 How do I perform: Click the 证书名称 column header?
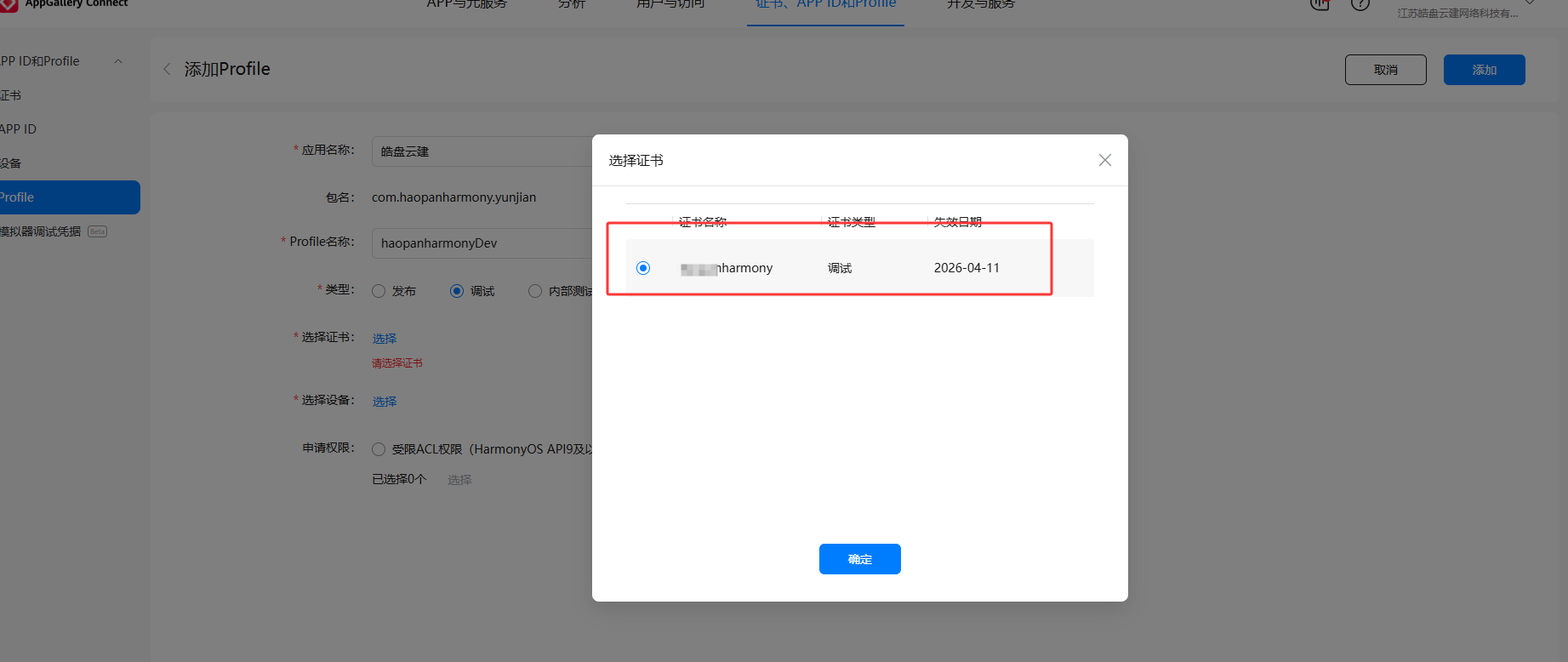(703, 222)
